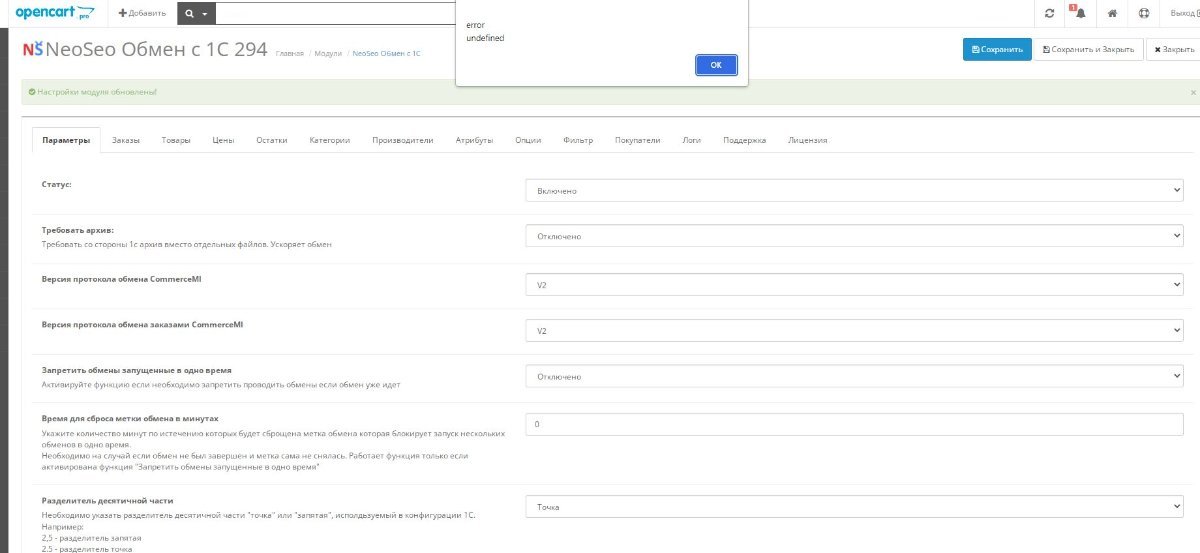Open the Опции tab
Image resolution: width=1200 pixels, height=553 pixels.
[x=528, y=140]
